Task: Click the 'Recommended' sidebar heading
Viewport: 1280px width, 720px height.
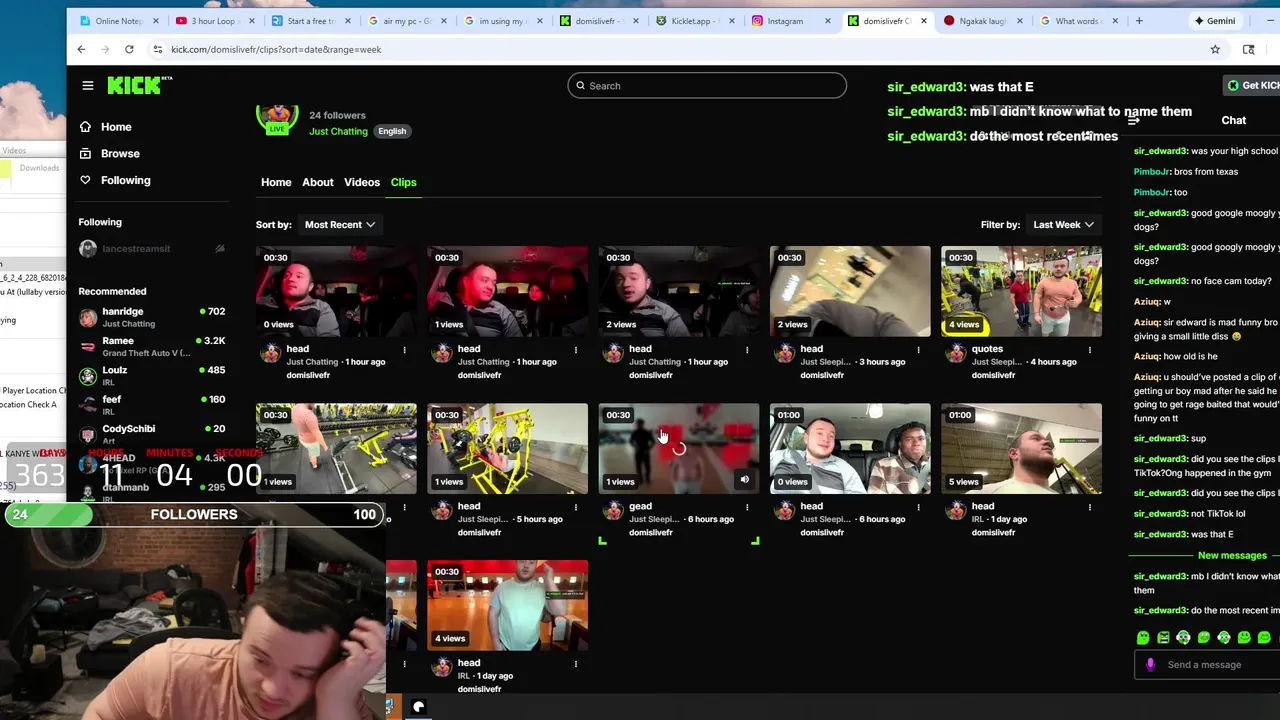Action: pyautogui.click(x=112, y=291)
